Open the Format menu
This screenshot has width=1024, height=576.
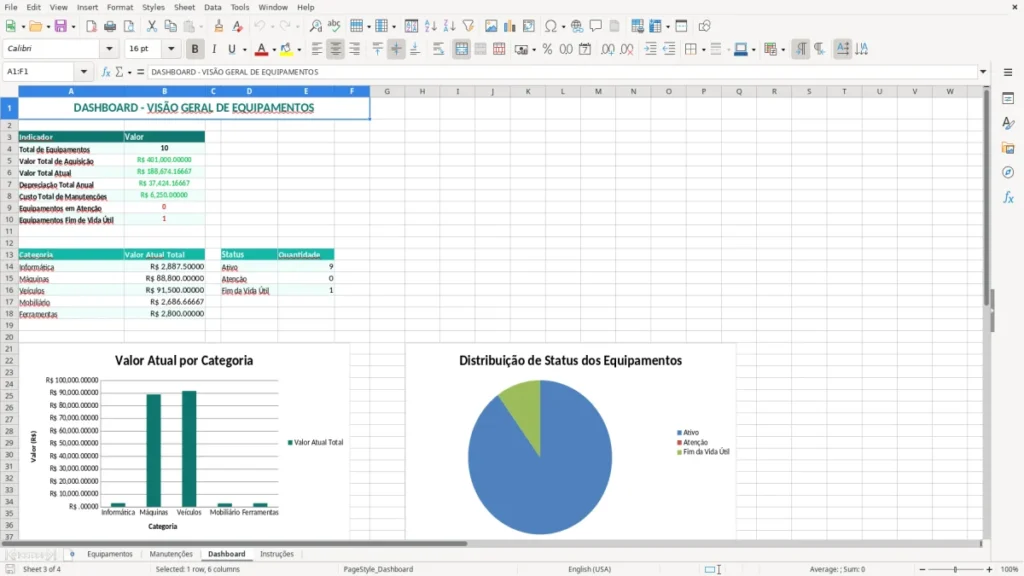pos(120,7)
